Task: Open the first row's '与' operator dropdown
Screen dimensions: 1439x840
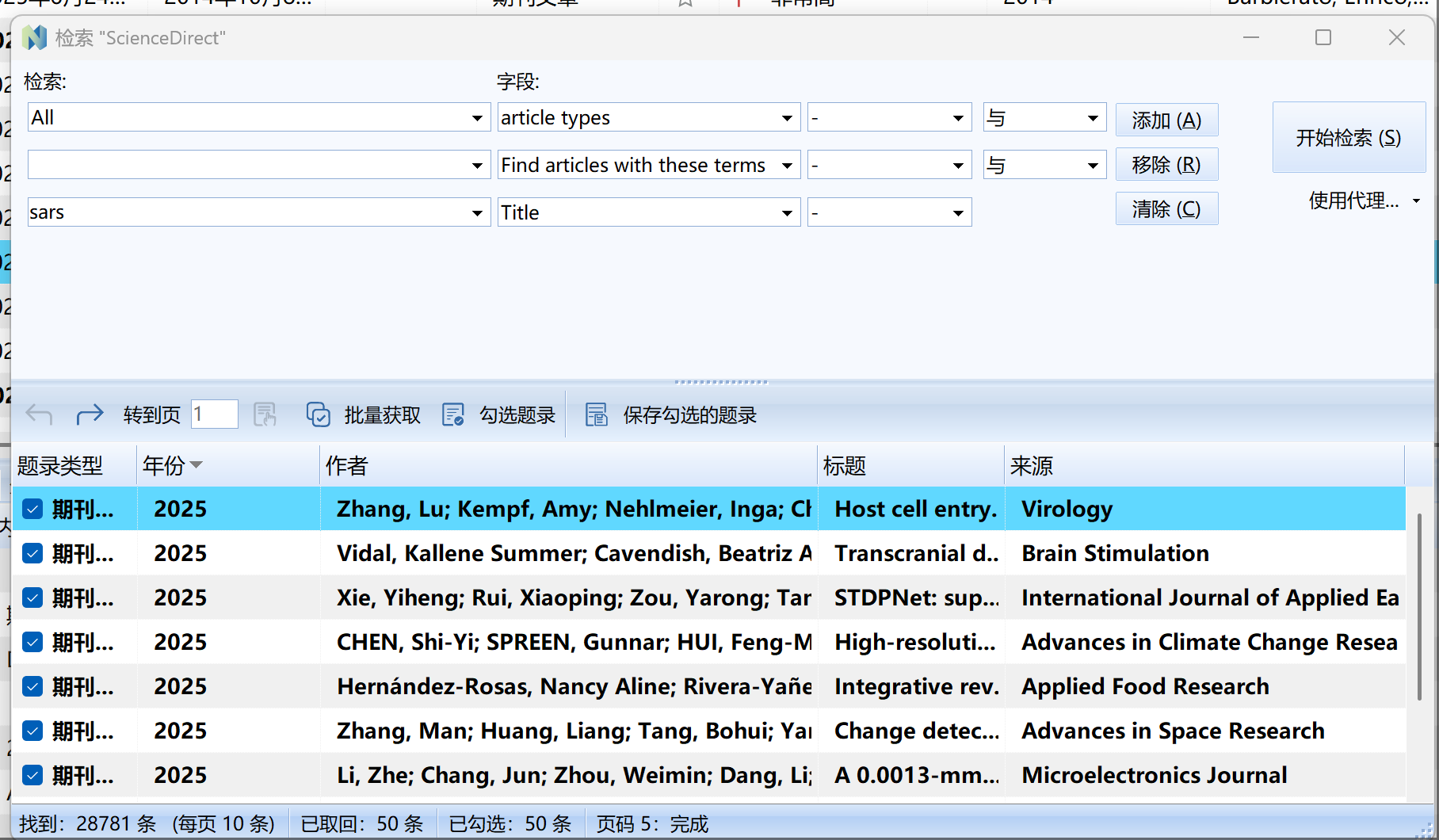Action: click(x=1093, y=118)
